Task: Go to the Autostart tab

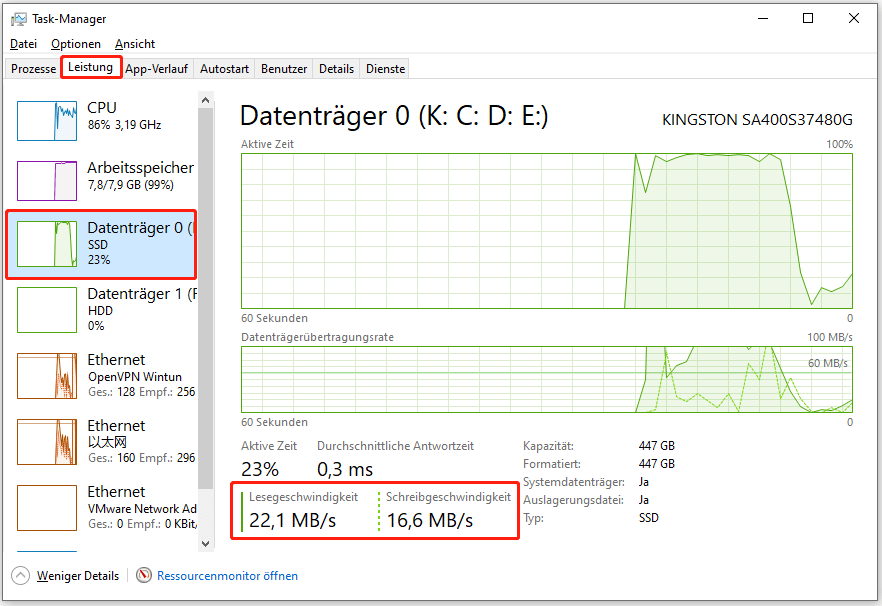Action: click(x=224, y=69)
